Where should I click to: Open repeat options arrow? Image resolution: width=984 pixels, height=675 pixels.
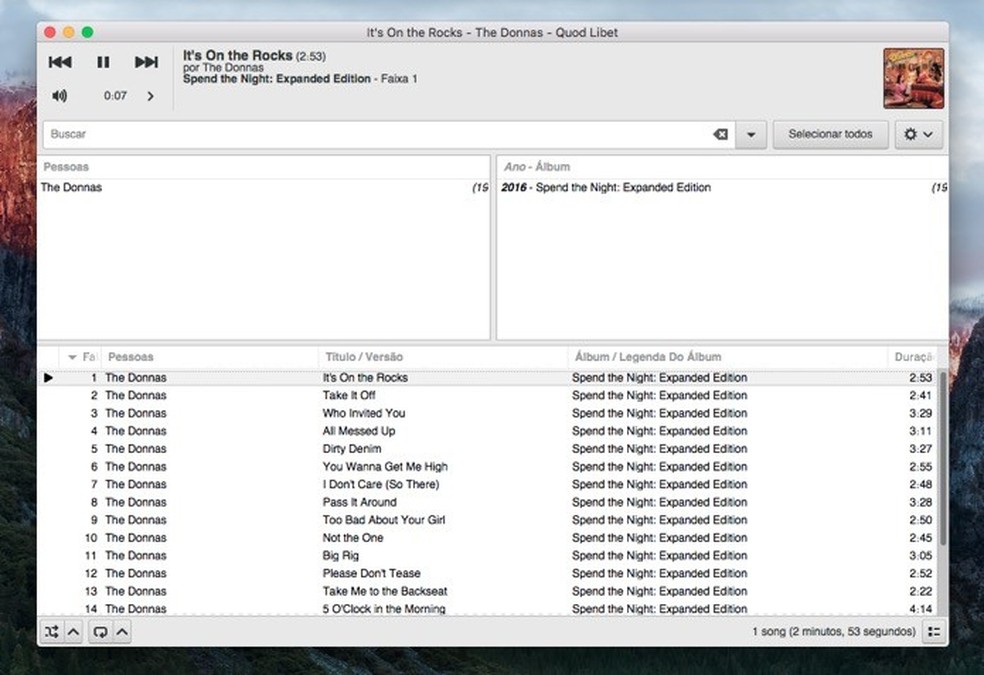point(122,632)
